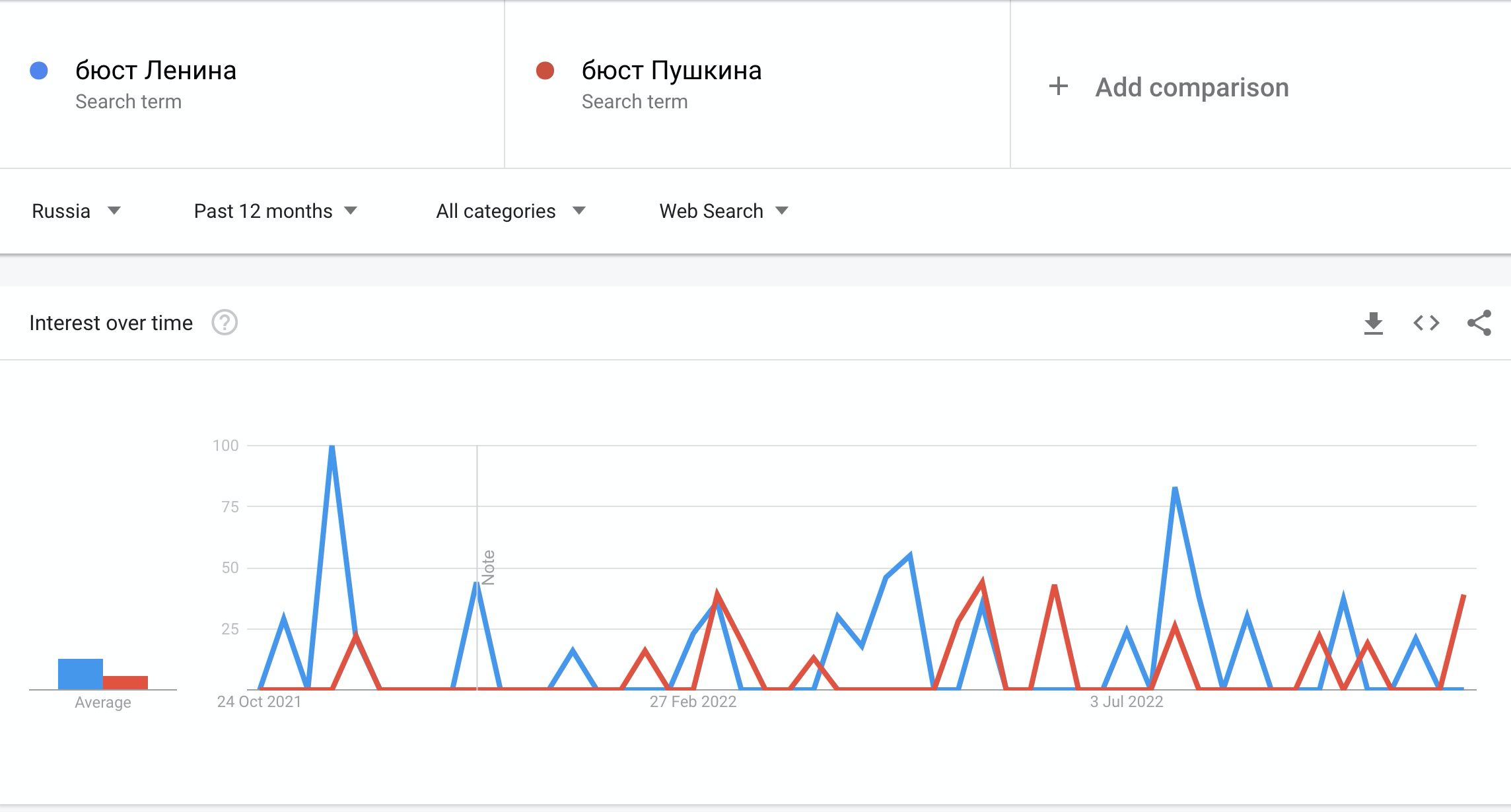The height and width of the screenshot is (812, 1511).
Task: Open the All categories dropdown
Action: 510,211
